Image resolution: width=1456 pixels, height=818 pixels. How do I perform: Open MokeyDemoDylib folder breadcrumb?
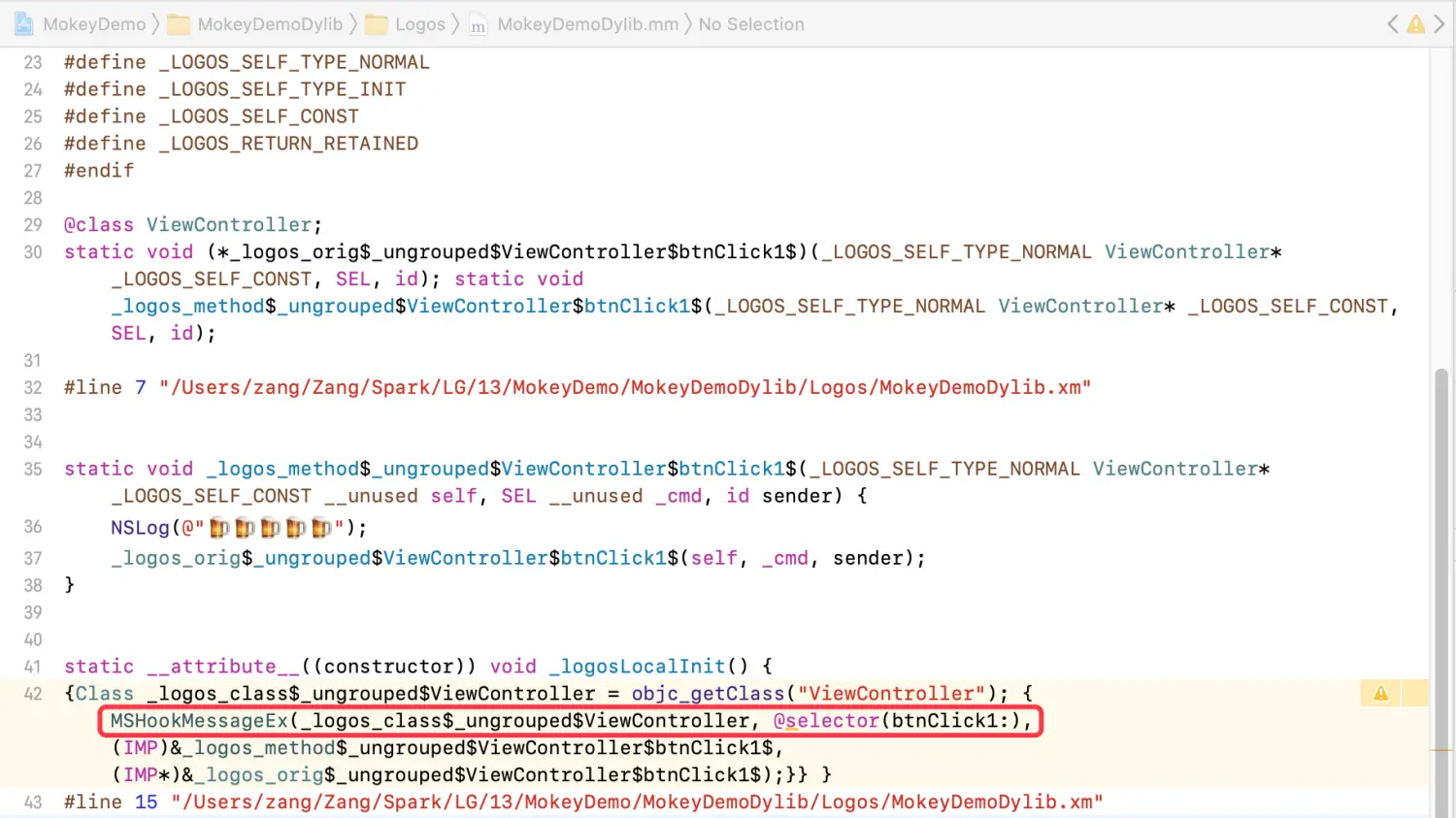pos(270,24)
